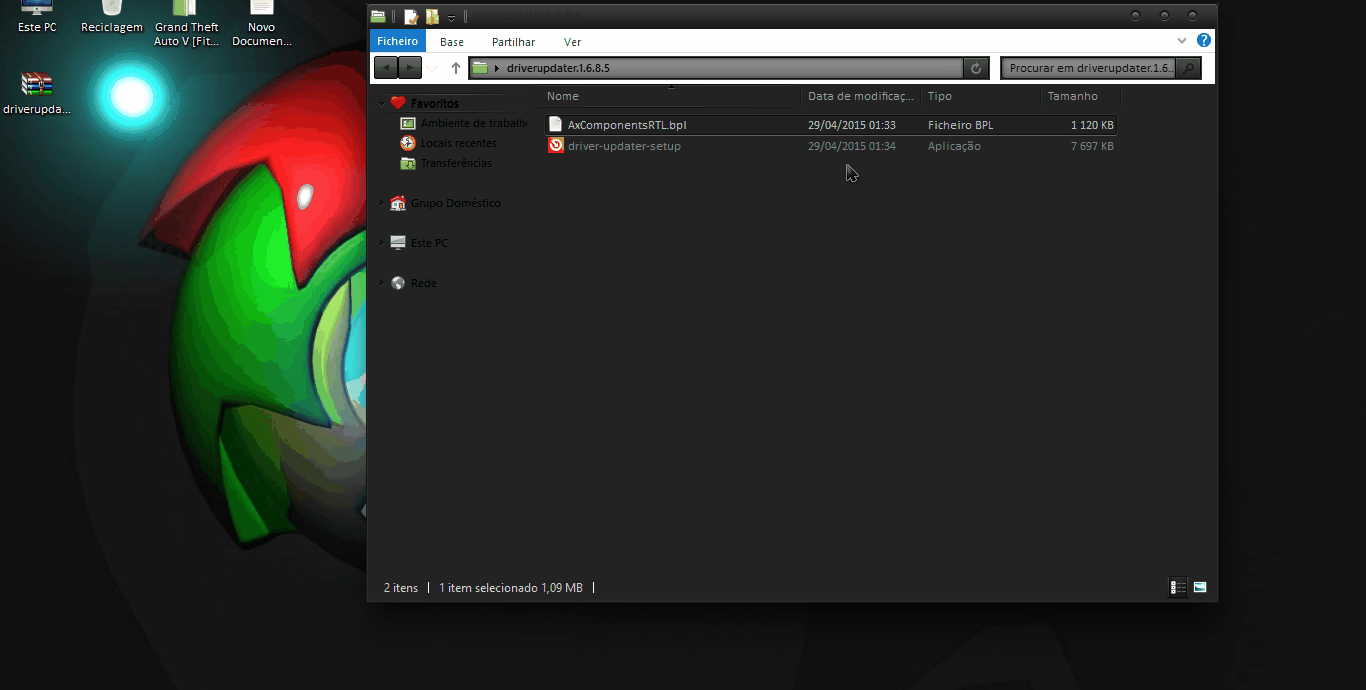Select the driver-updater-setup application file
Viewport: 1366px width, 690px height.
pos(624,146)
